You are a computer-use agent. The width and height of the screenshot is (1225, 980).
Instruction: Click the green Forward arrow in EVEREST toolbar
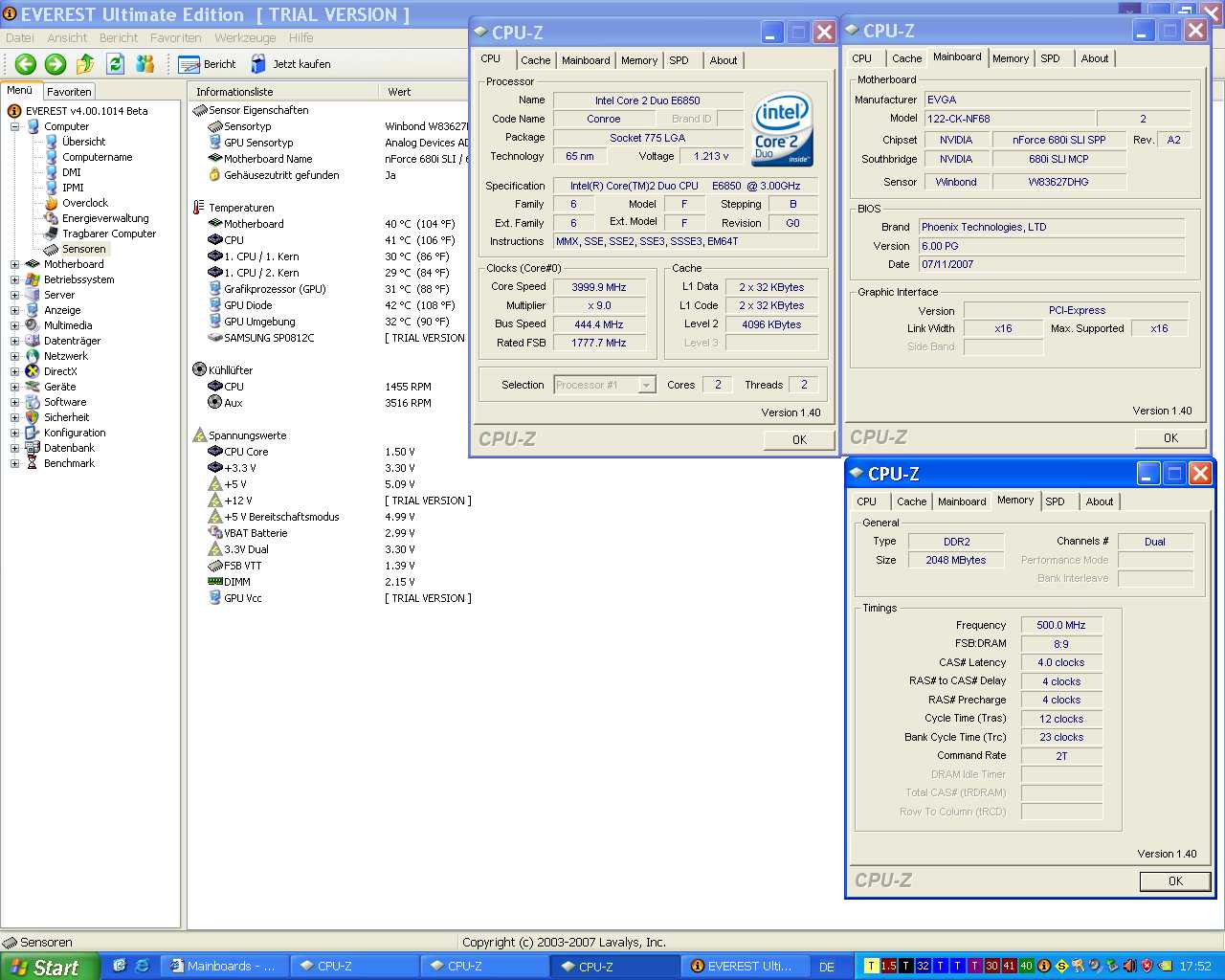point(56,64)
